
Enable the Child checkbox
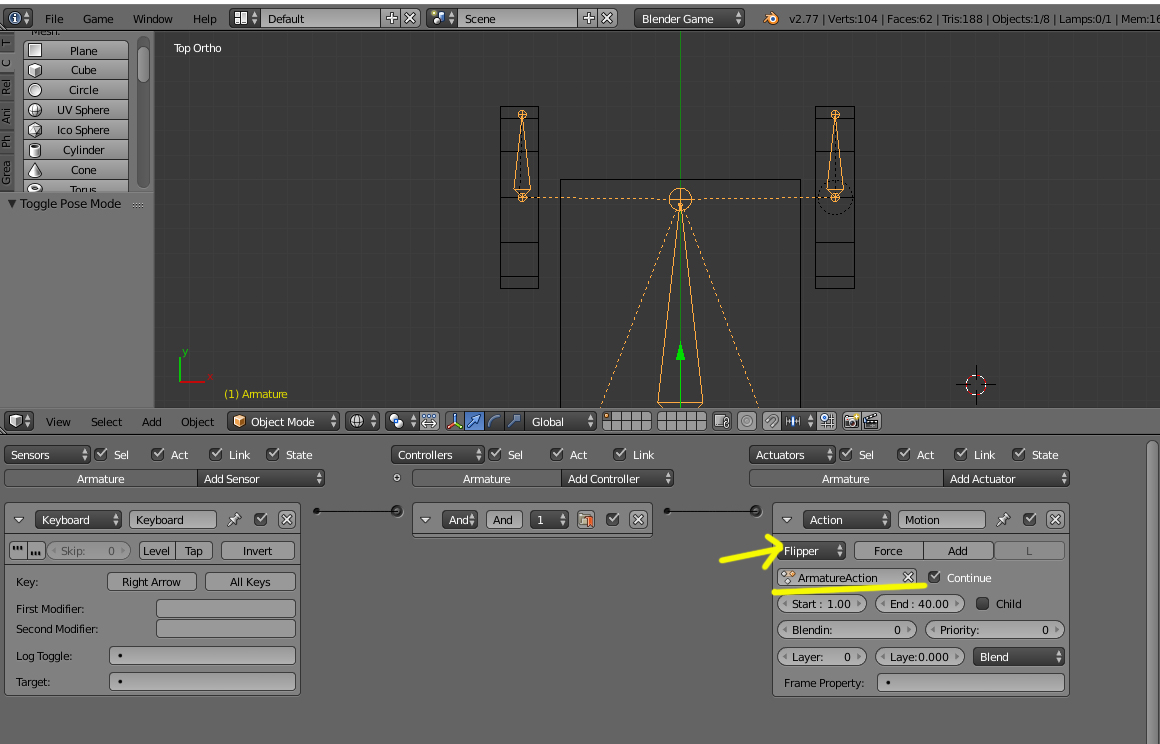(x=982, y=603)
